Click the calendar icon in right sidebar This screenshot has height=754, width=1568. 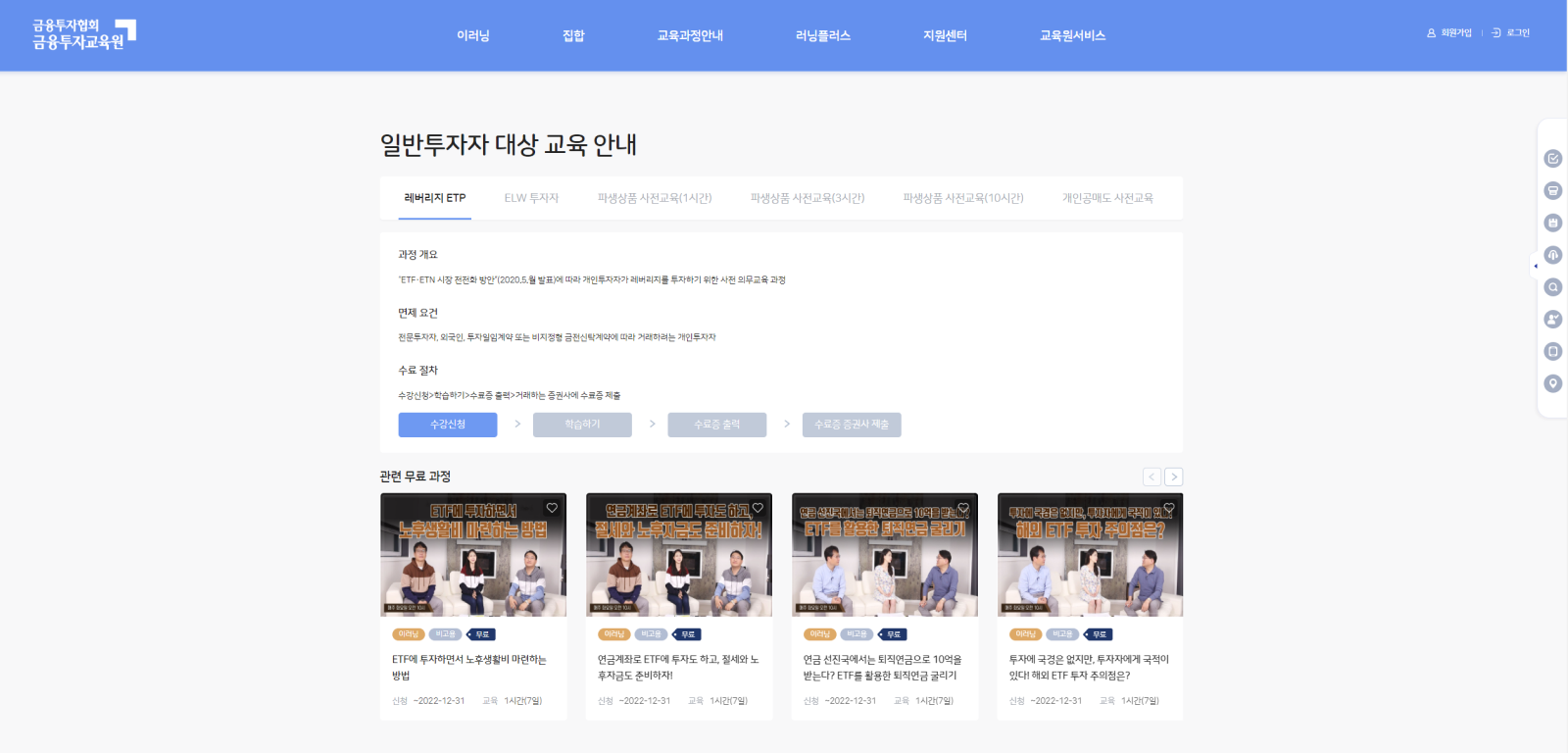[1552, 223]
